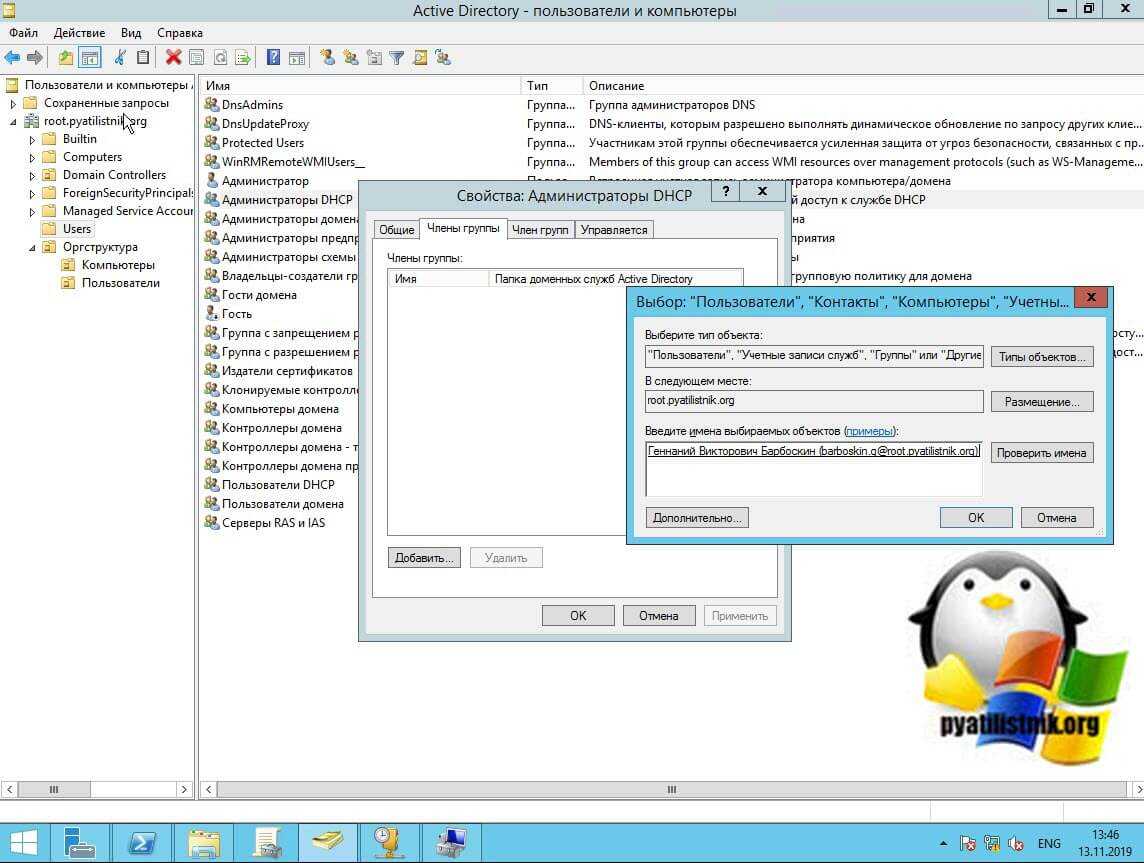Collapse the Оргструктура tree node
The width and height of the screenshot is (1144, 863).
coord(32,248)
